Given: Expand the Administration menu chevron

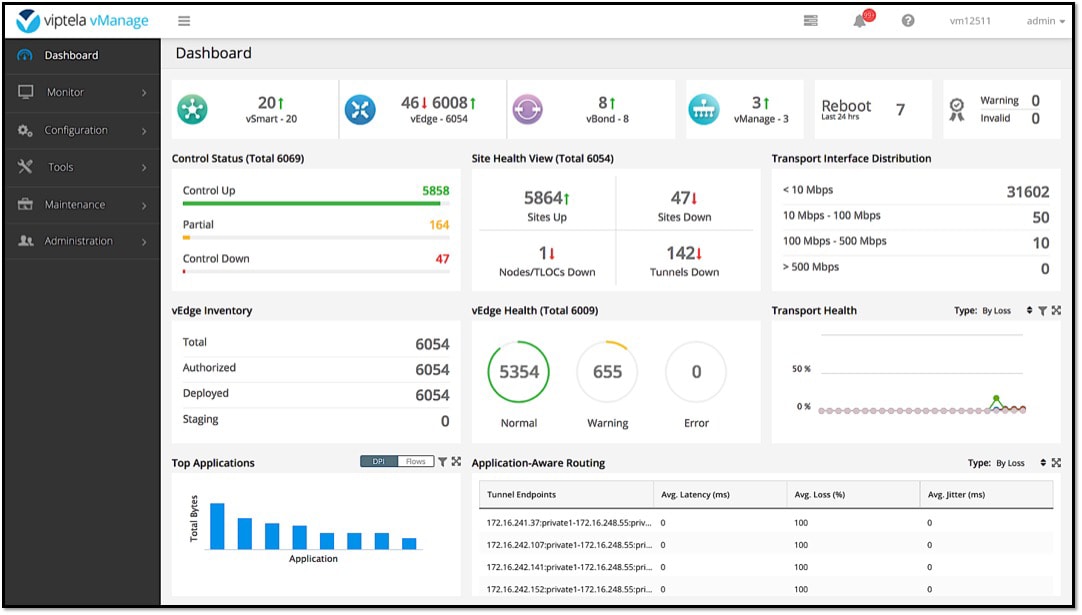Looking at the screenshot, I should (x=144, y=242).
